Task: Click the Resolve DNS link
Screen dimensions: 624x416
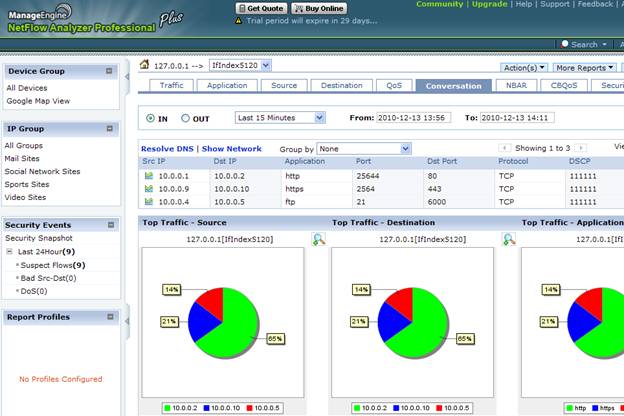Action: (x=167, y=148)
